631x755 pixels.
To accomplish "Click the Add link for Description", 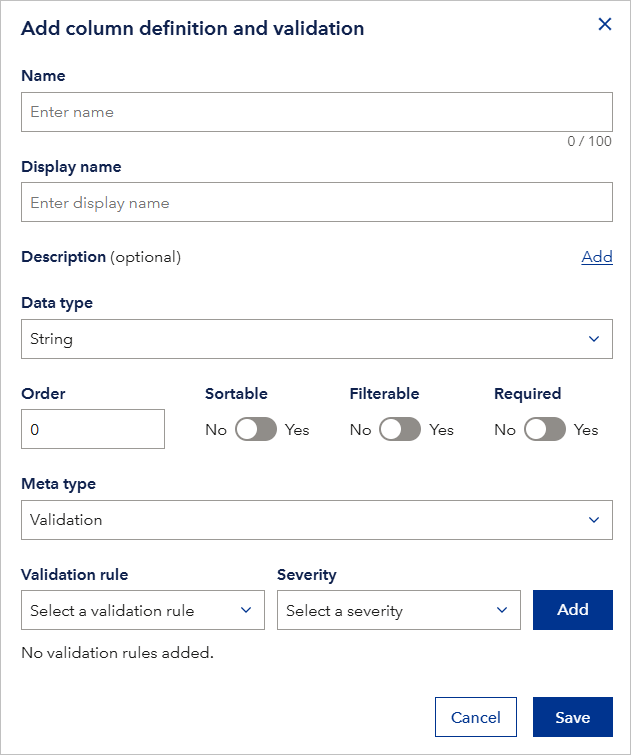I will click(597, 257).
